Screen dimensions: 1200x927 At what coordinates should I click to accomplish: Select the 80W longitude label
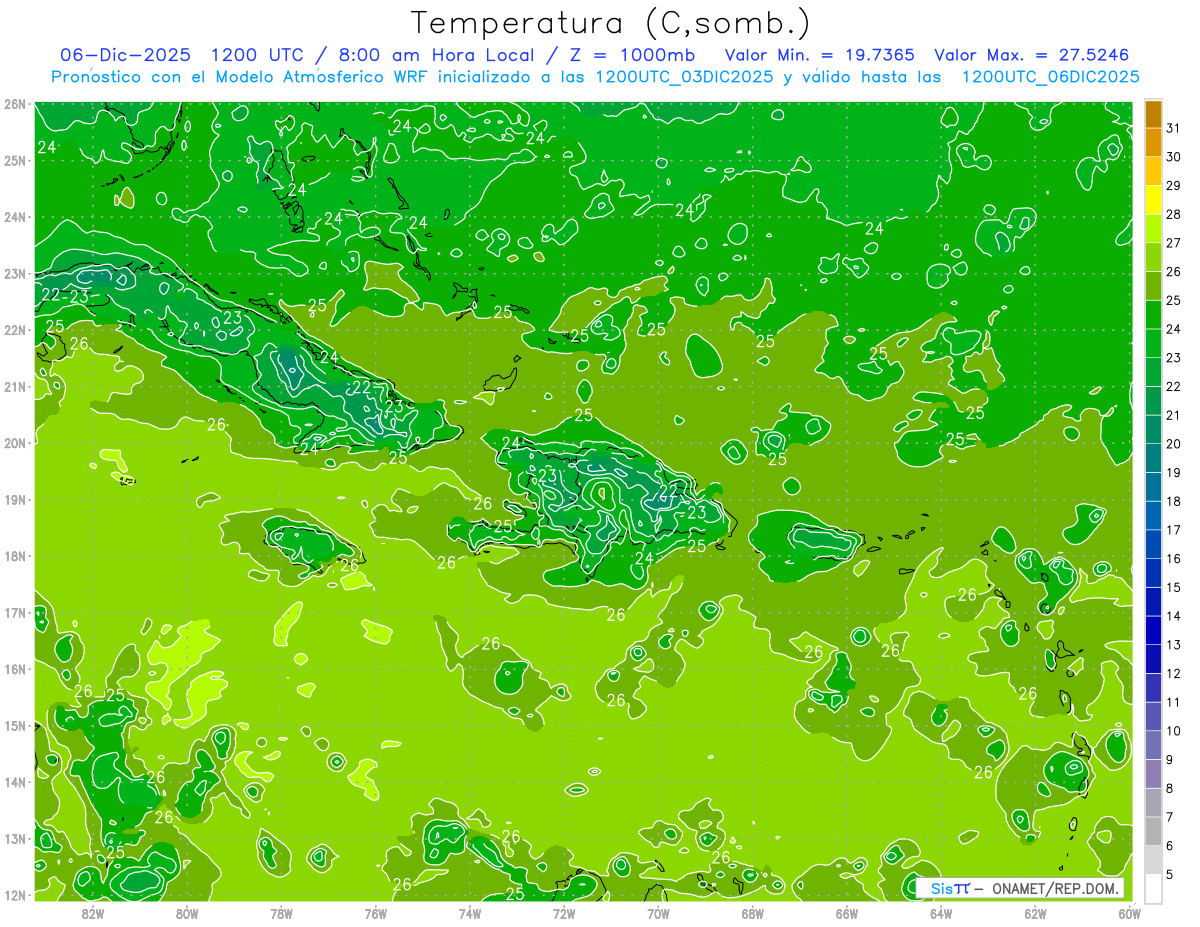pos(187,913)
